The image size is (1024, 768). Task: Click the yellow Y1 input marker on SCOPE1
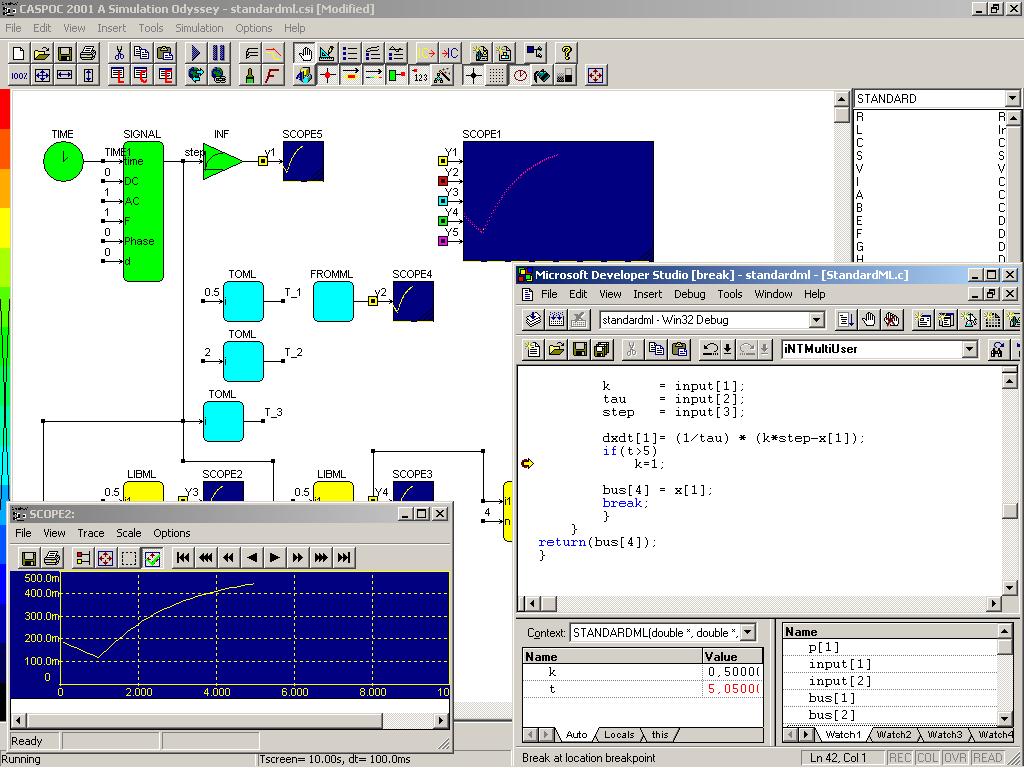coord(443,161)
